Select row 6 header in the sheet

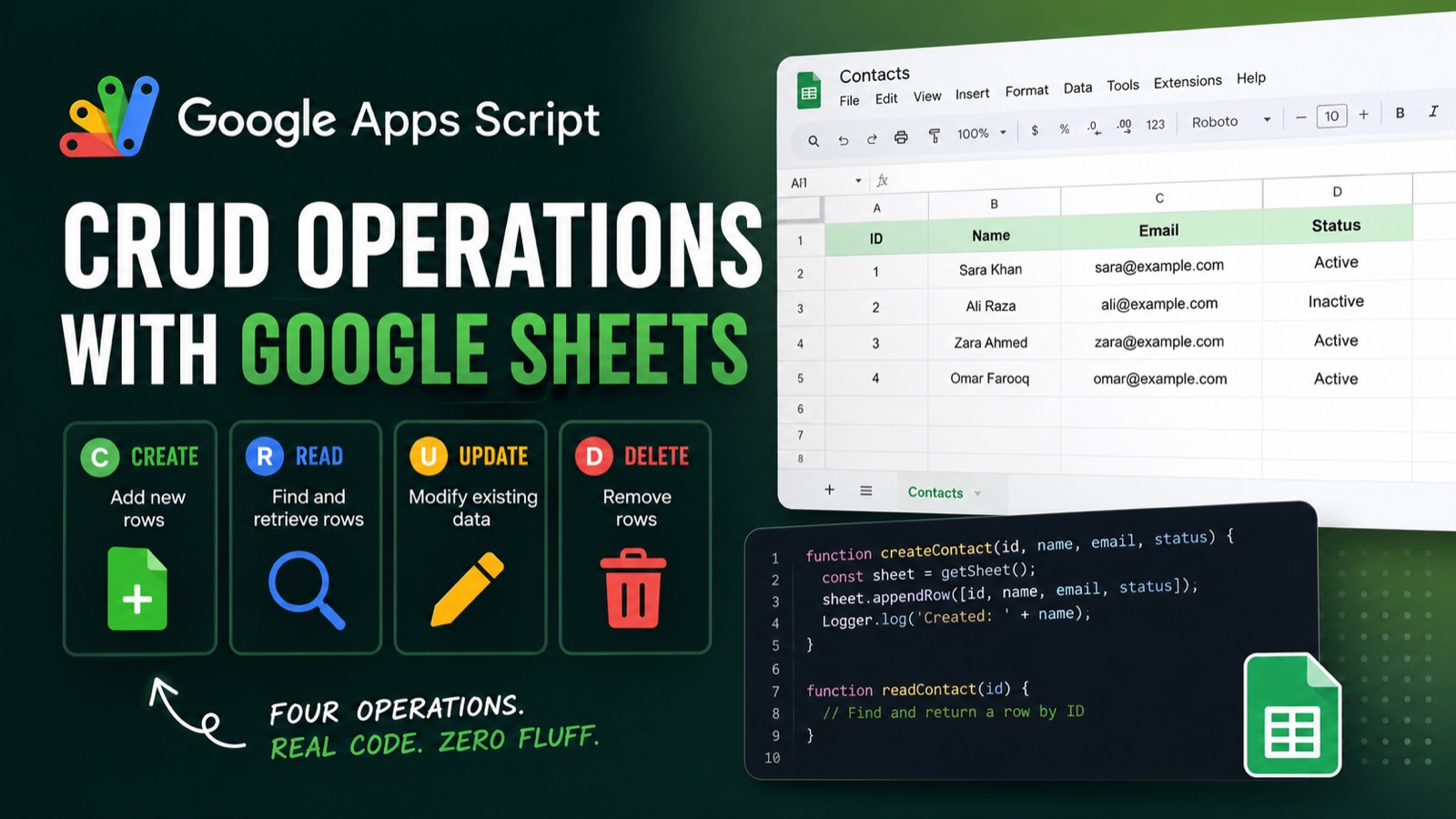(801, 409)
